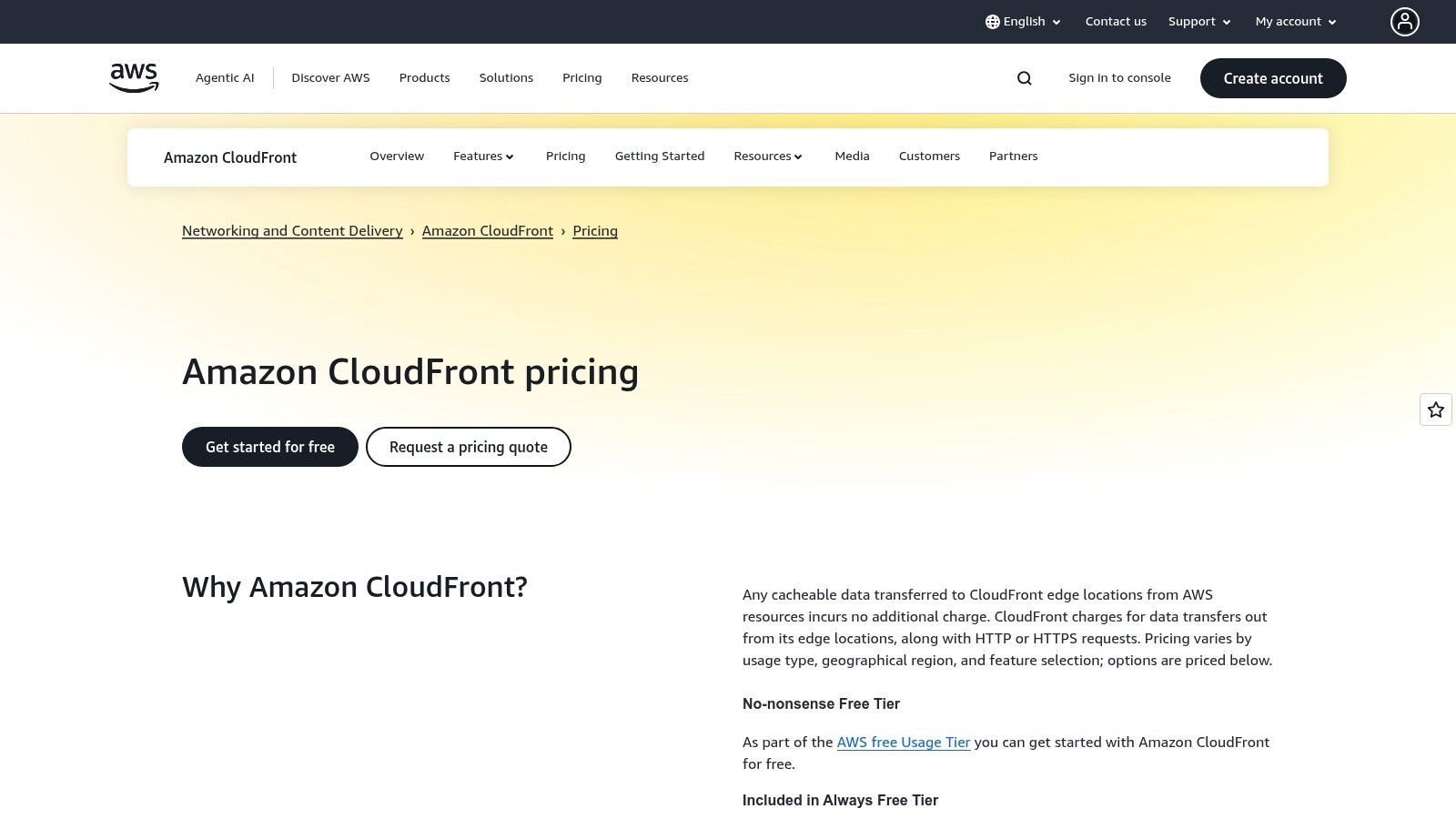Click Amazon CloudFront product title
Screen dimensions: 1456x819
pos(230,157)
